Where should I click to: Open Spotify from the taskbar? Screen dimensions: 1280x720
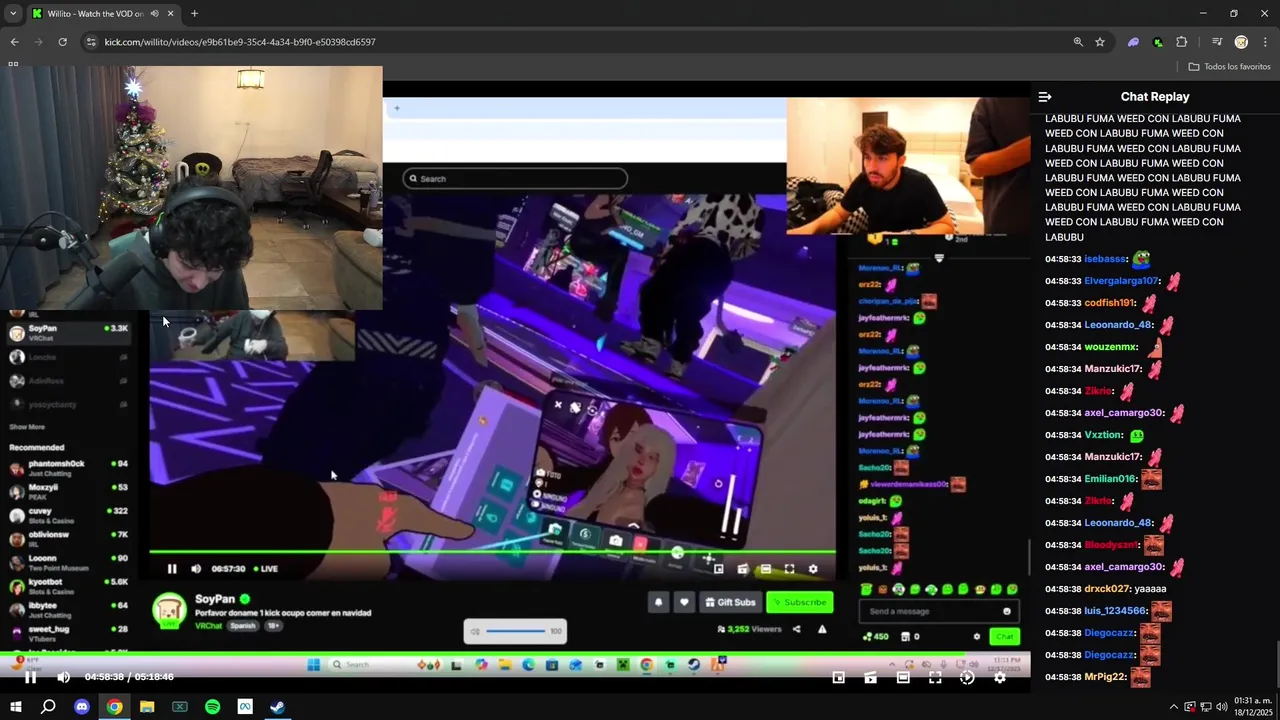(x=212, y=707)
